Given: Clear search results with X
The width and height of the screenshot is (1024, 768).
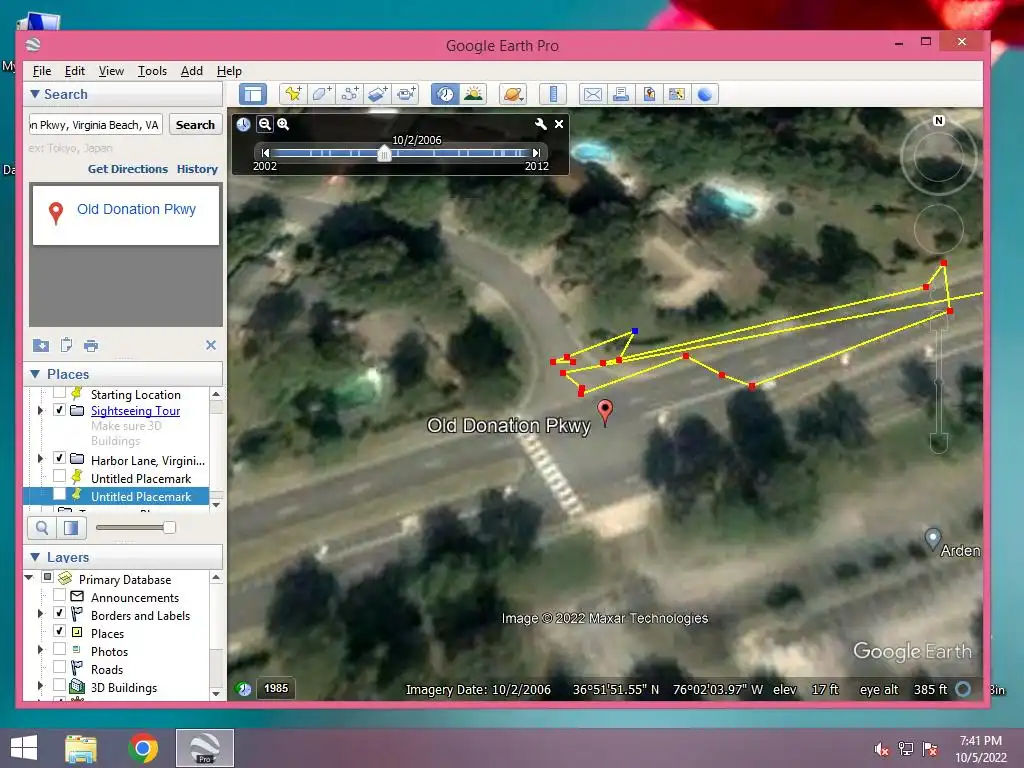Looking at the screenshot, I should 211,345.
